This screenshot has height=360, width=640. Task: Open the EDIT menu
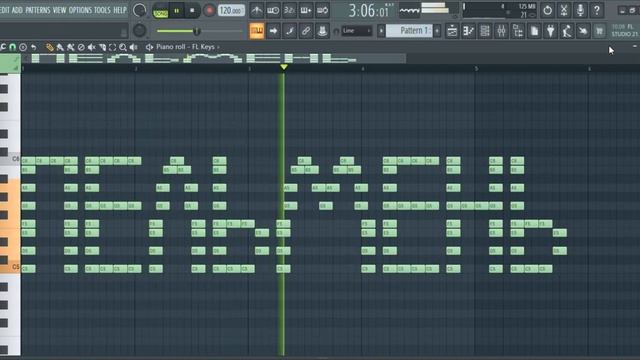pyautogui.click(x=4, y=10)
